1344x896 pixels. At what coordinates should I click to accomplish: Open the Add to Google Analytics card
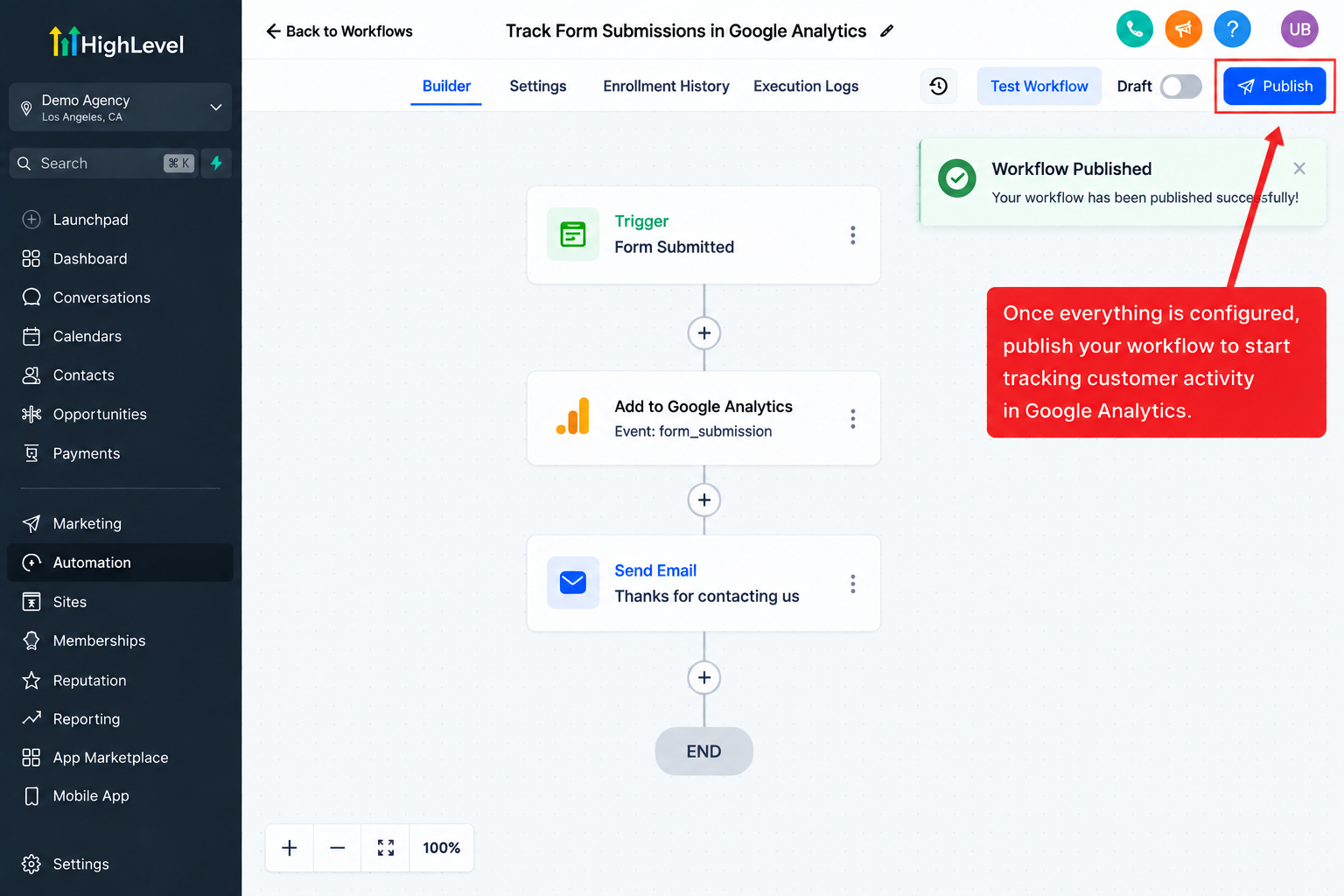[x=703, y=418]
